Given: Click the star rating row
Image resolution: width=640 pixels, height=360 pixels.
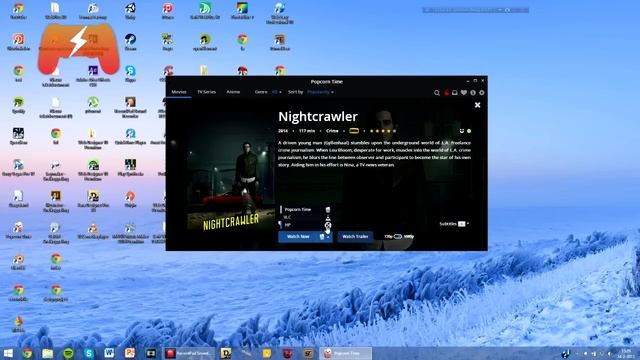Looking at the screenshot, I should [382, 131].
